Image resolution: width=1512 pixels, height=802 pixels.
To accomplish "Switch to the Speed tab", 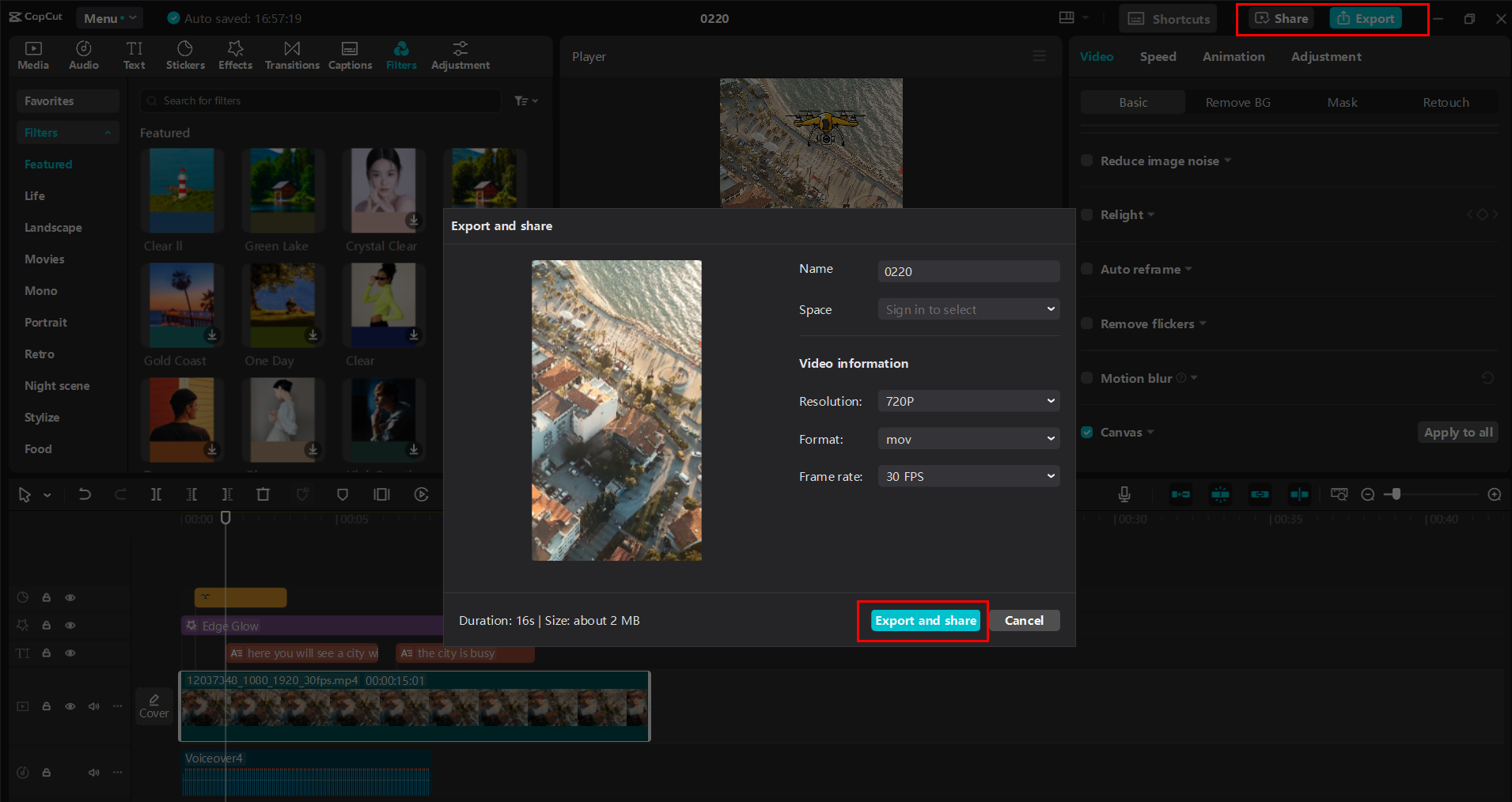I will click(x=1157, y=56).
